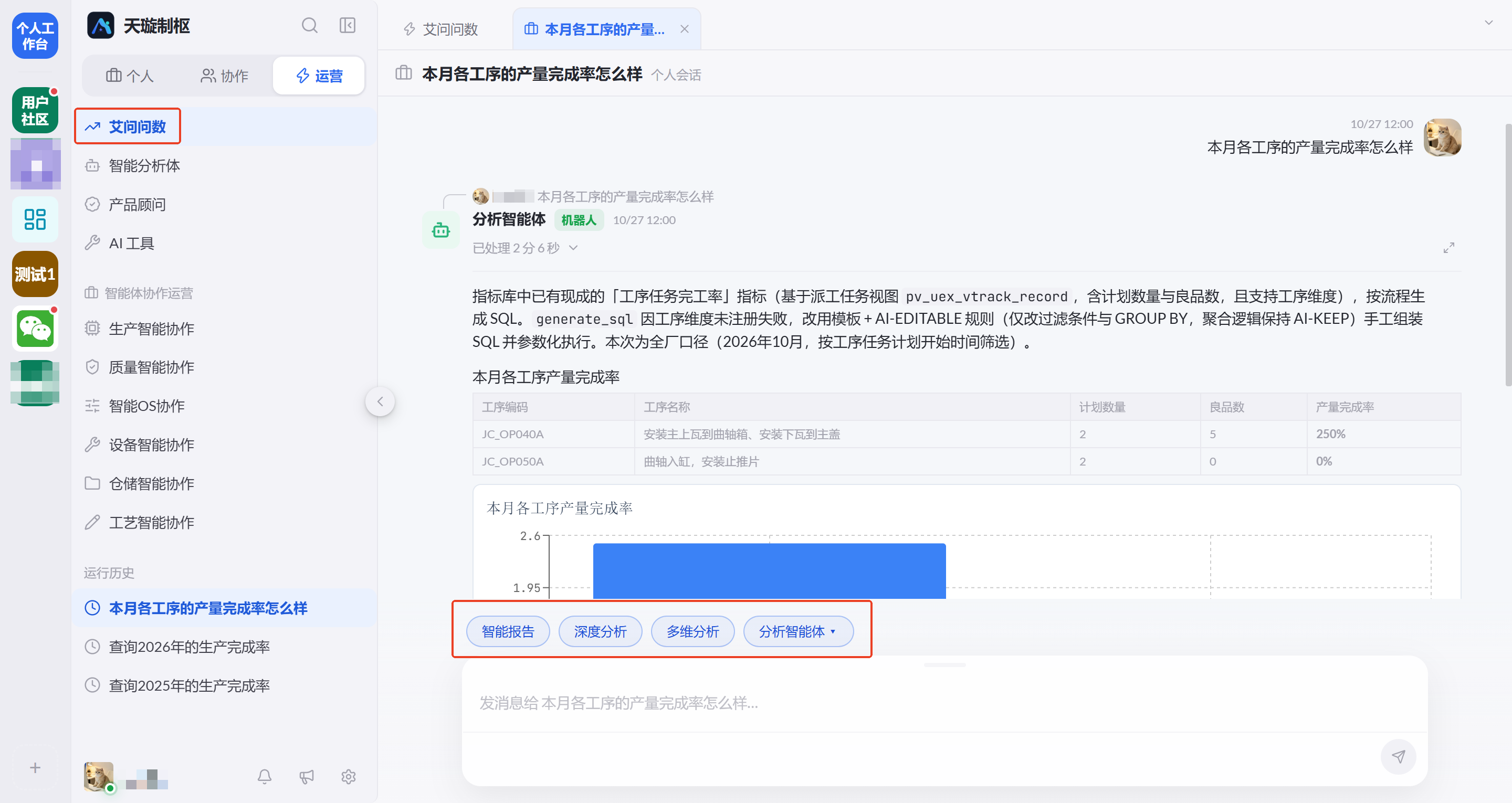
Task: Expand the answer with fullscreen arrows icon
Action: [x=1449, y=248]
